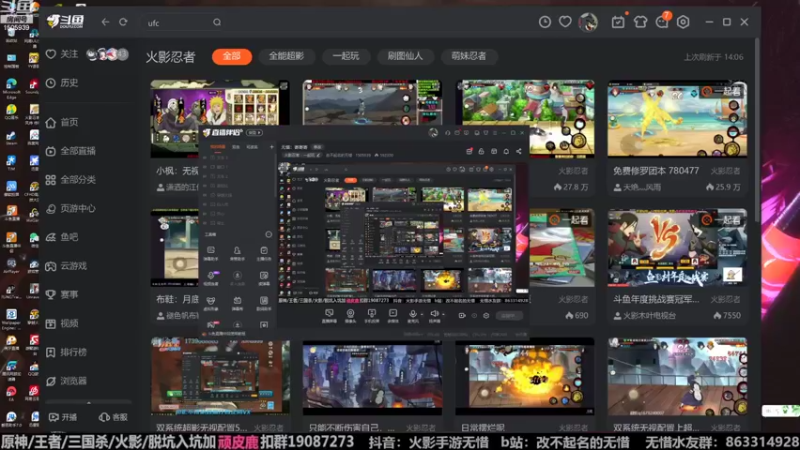Select the 全能超影 tab
This screenshot has width=800, height=450.
click(x=286, y=56)
